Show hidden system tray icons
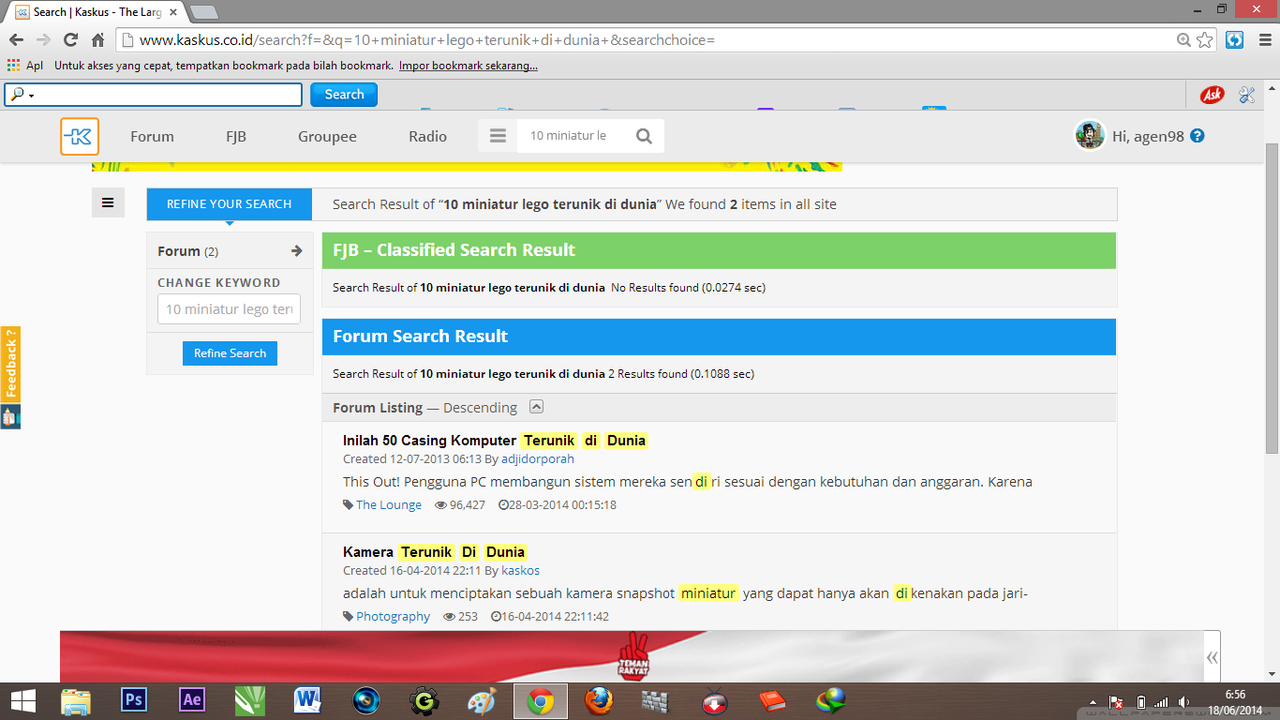This screenshot has width=1280, height=720. [x=1092, y=702]
